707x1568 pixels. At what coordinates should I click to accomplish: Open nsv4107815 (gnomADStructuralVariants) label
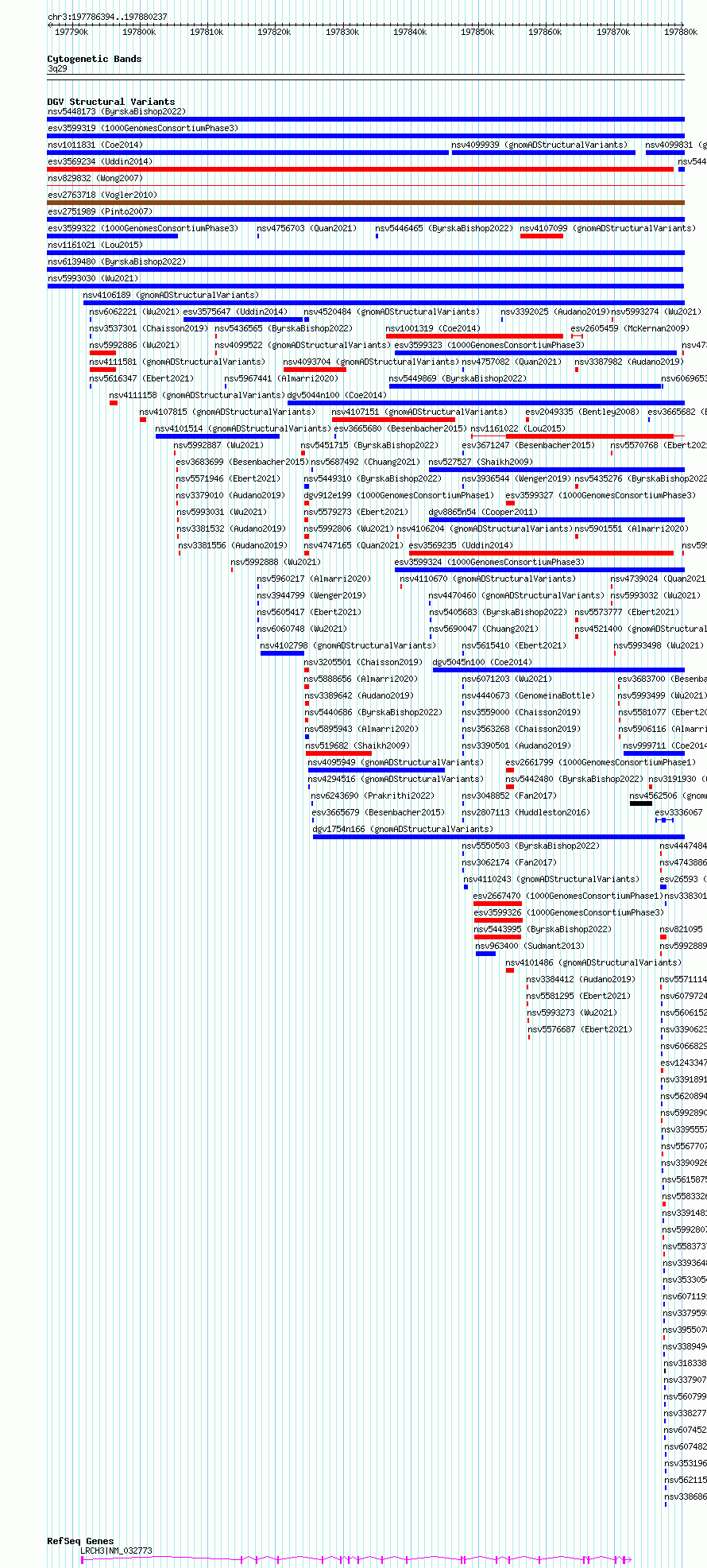227,412
